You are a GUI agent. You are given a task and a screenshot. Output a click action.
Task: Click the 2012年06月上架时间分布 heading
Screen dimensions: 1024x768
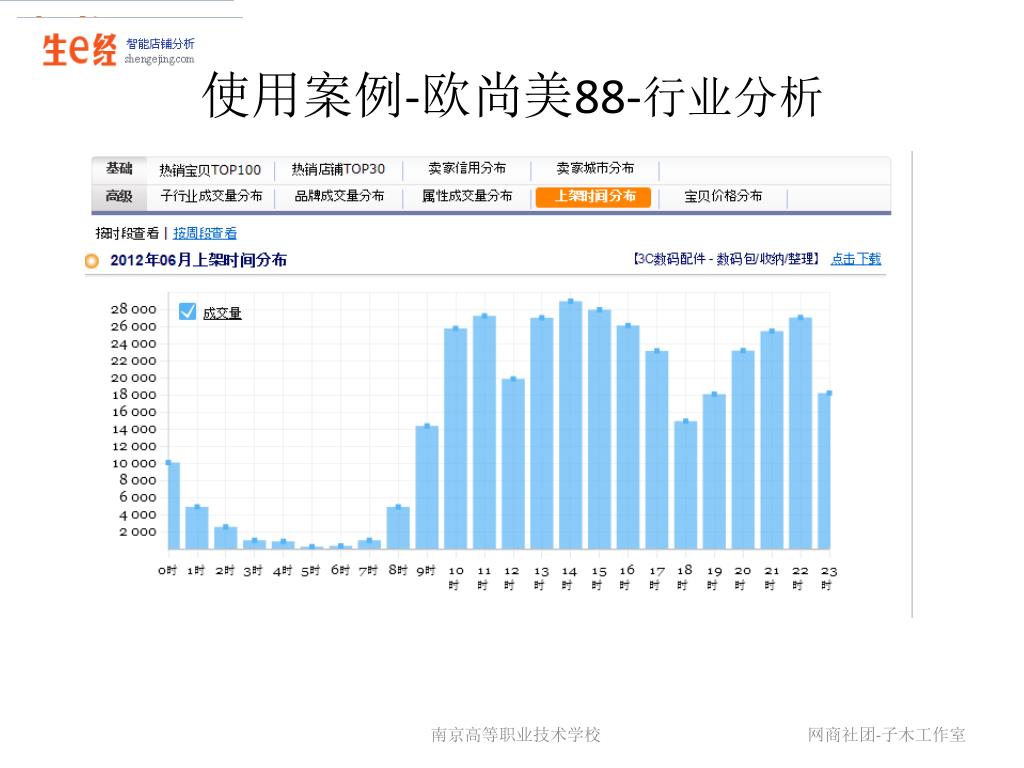198,261
